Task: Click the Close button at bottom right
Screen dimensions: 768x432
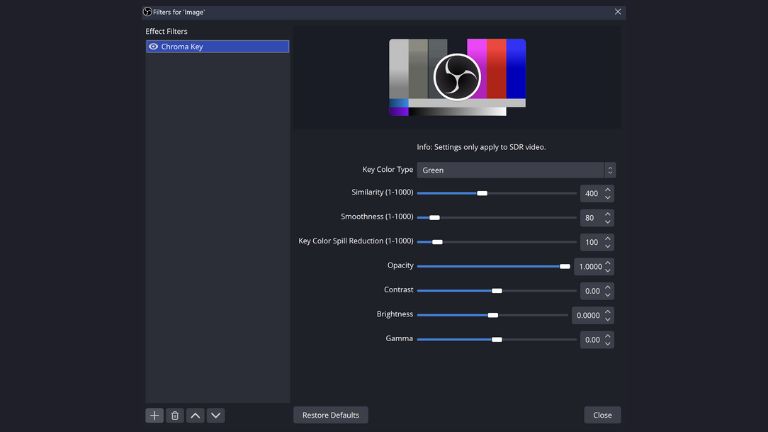Action: pyautogui.click(x=602, y=415)
